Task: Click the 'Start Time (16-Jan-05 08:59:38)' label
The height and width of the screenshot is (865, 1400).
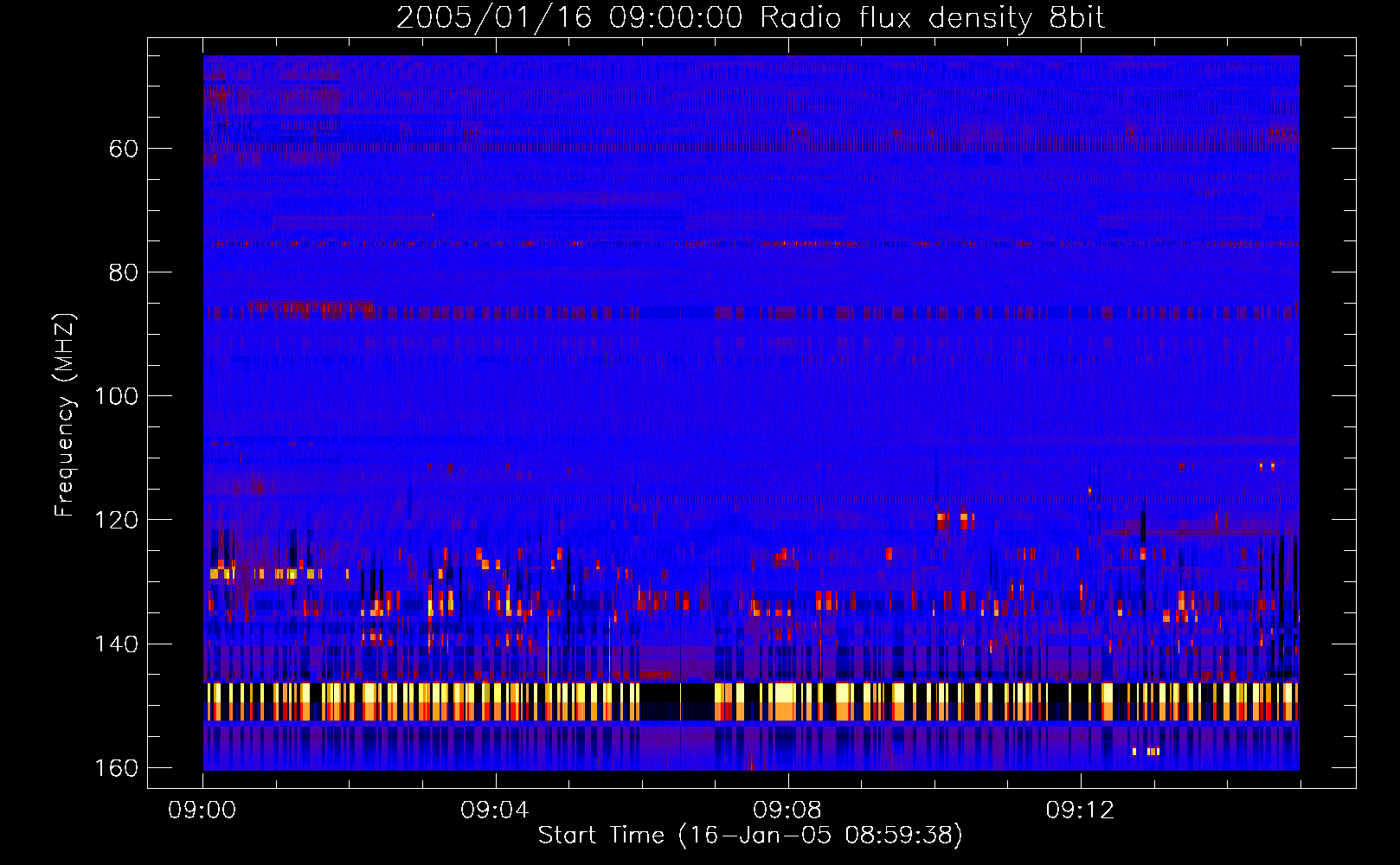Action: point(750,836)
